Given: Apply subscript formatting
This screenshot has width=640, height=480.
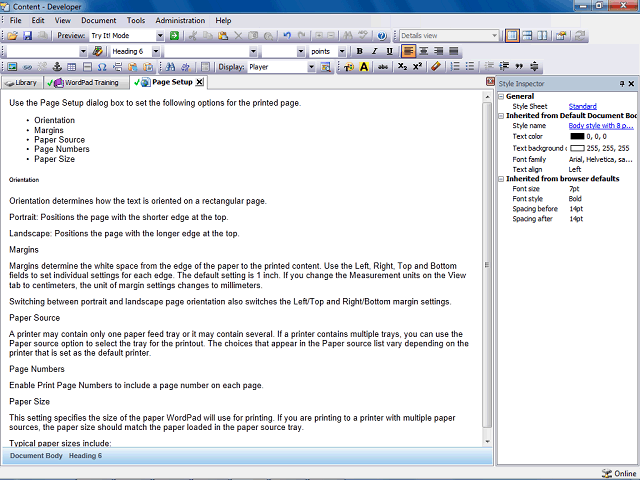Looking at the screenshot, I should [402, 67].
